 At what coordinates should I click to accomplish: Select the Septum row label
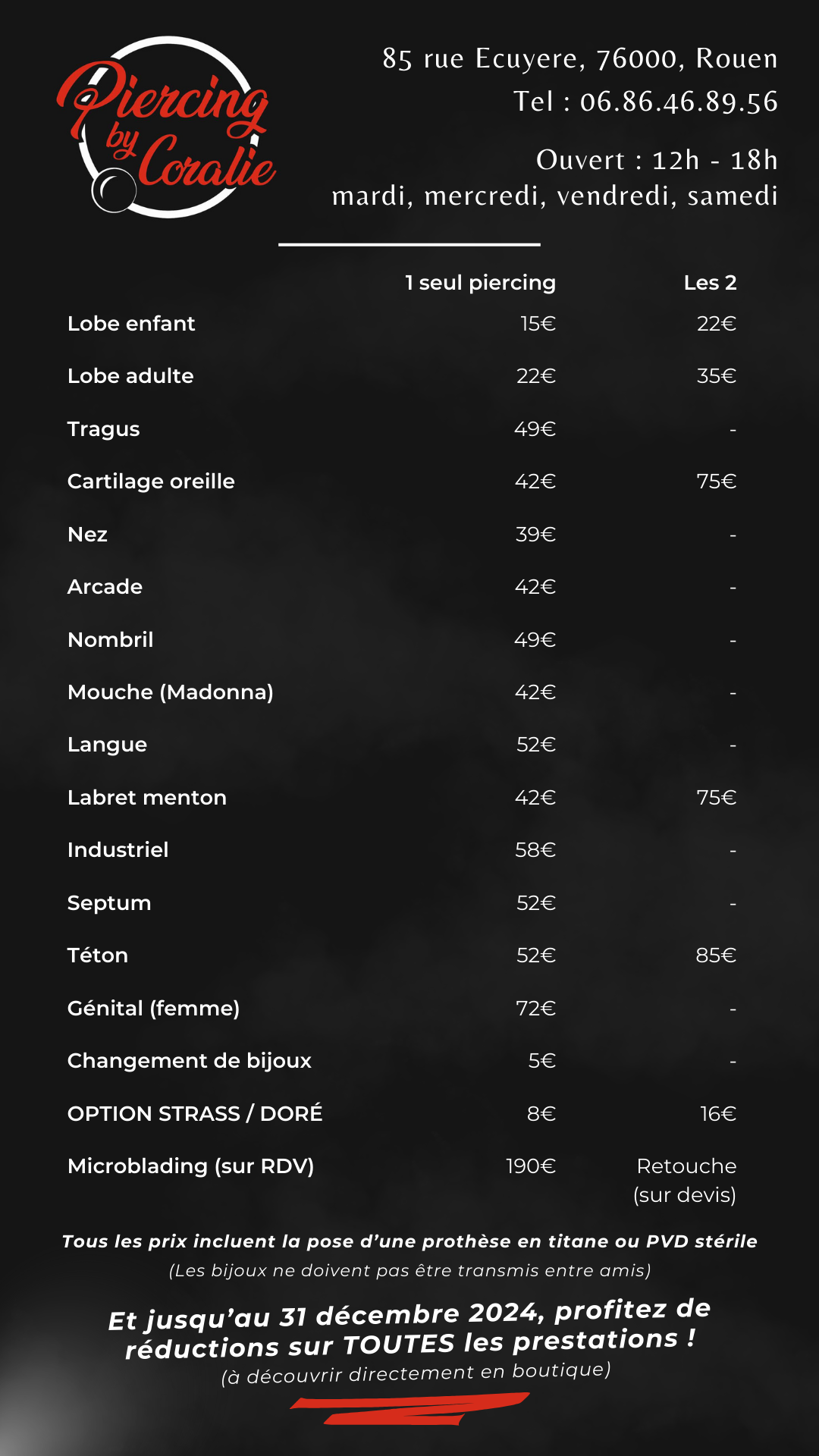[109, 903]
